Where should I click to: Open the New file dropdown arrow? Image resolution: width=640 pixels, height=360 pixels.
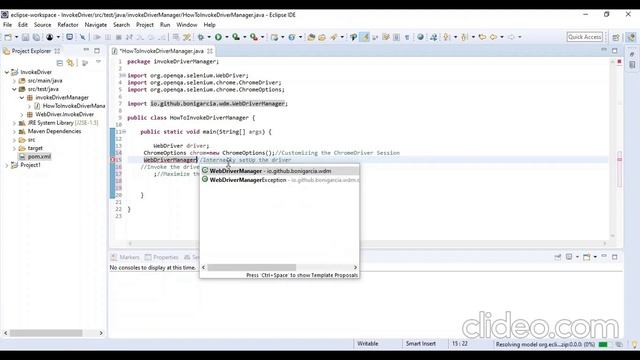click(16, 37)
